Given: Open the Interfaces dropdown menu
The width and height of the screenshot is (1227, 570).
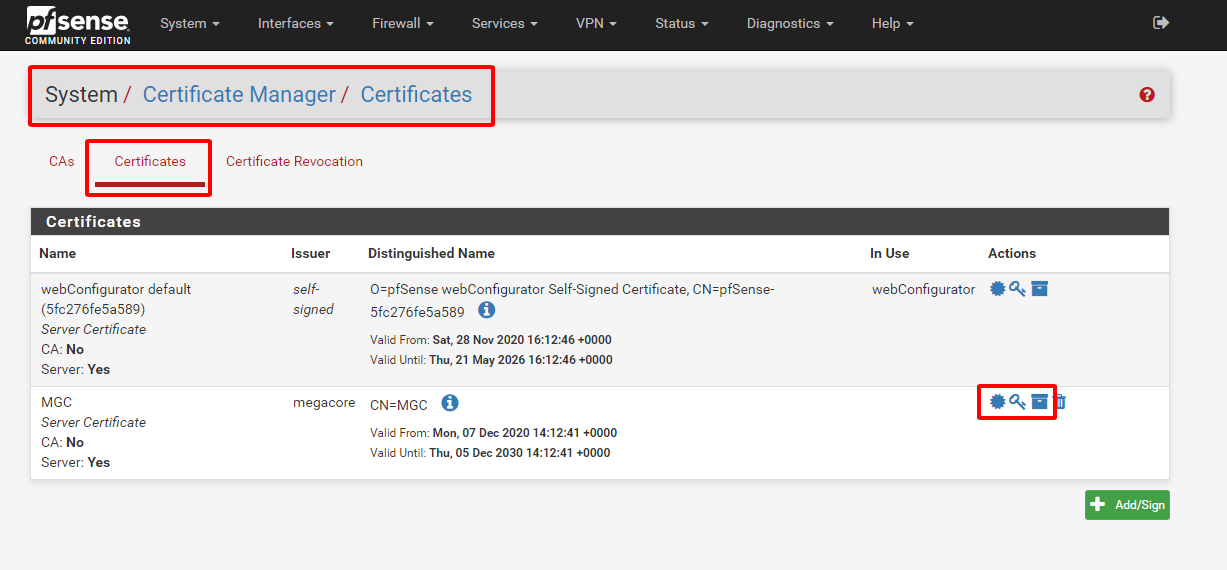Looking at the screenshot, I should pyautogui.click(x=296, y=23).
